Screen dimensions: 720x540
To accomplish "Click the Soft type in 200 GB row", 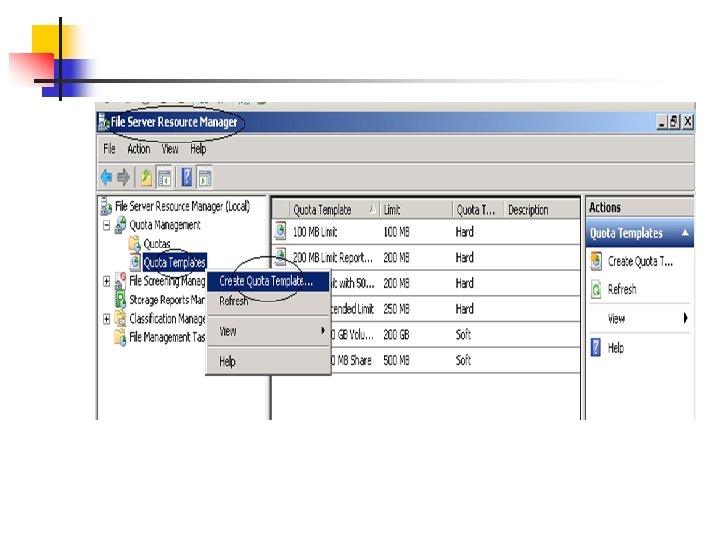I will click(463, 335).
